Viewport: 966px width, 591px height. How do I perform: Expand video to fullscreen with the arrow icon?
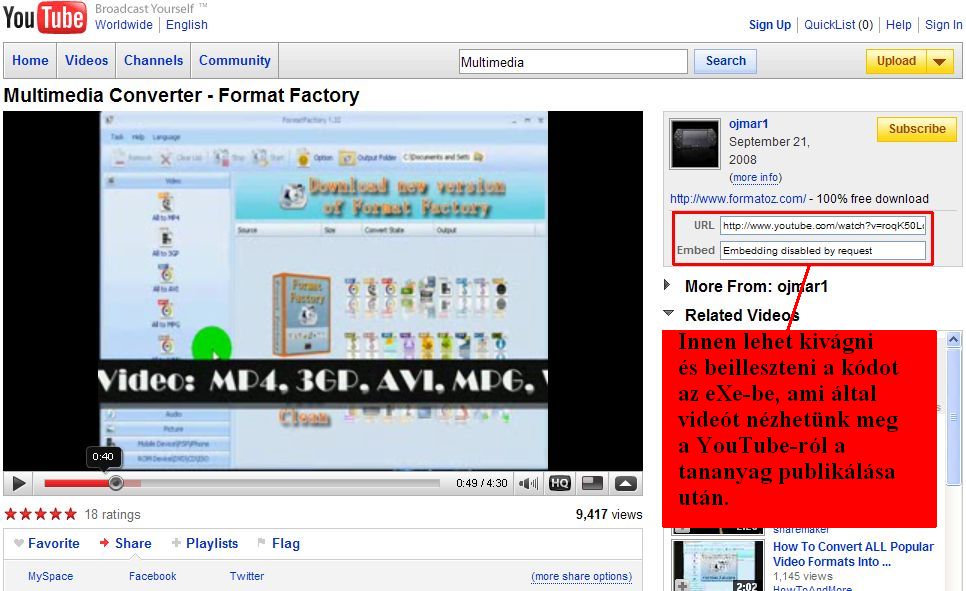(625, 483)
